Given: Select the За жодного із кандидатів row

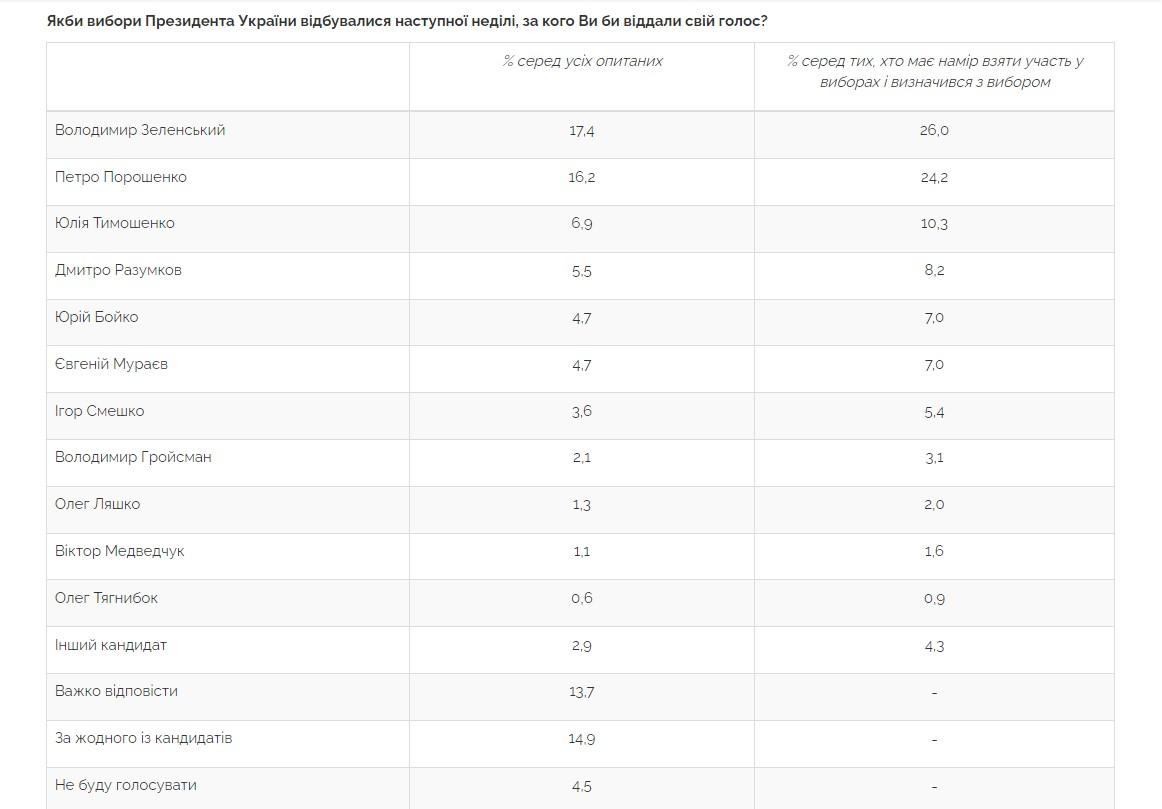Looking at the screenshot, I should coord(580,744).
